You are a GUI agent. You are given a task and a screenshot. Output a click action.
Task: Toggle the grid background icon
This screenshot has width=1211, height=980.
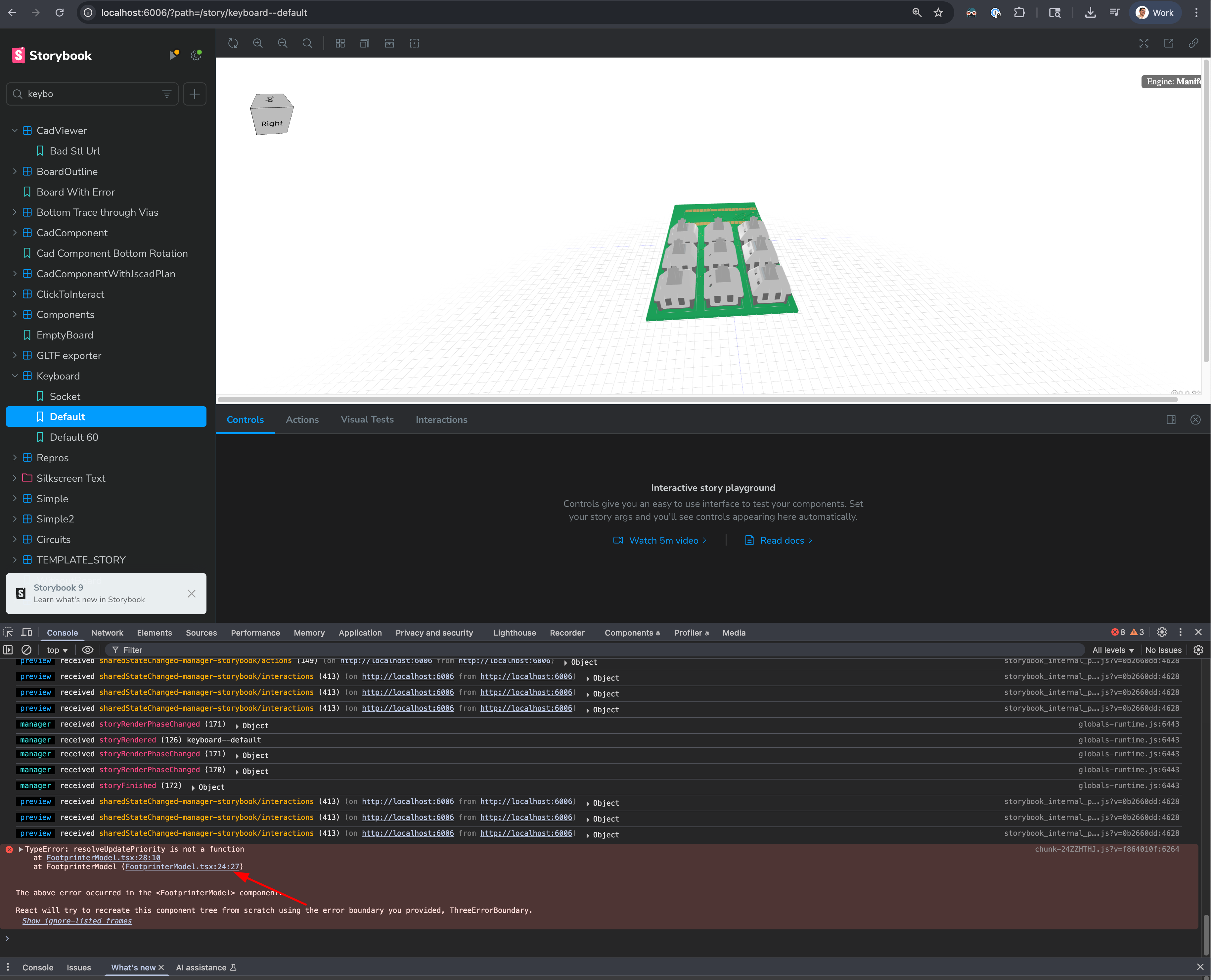[340, 43]
